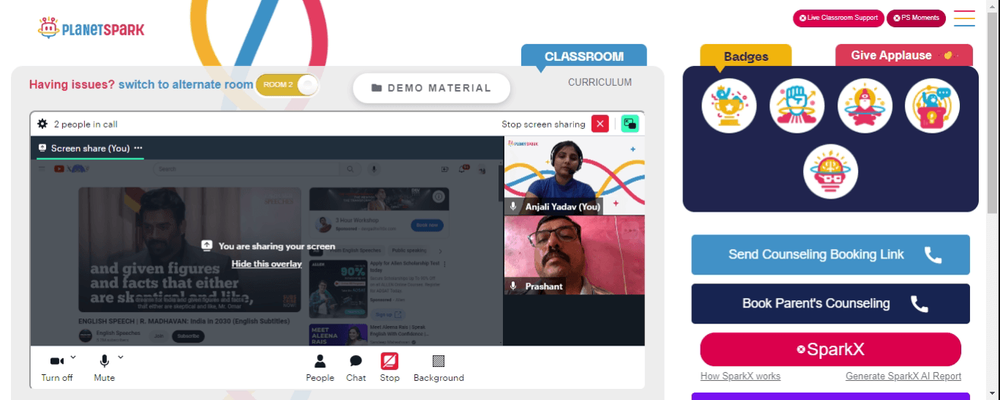Open PS Moments

tap(916, 18)
